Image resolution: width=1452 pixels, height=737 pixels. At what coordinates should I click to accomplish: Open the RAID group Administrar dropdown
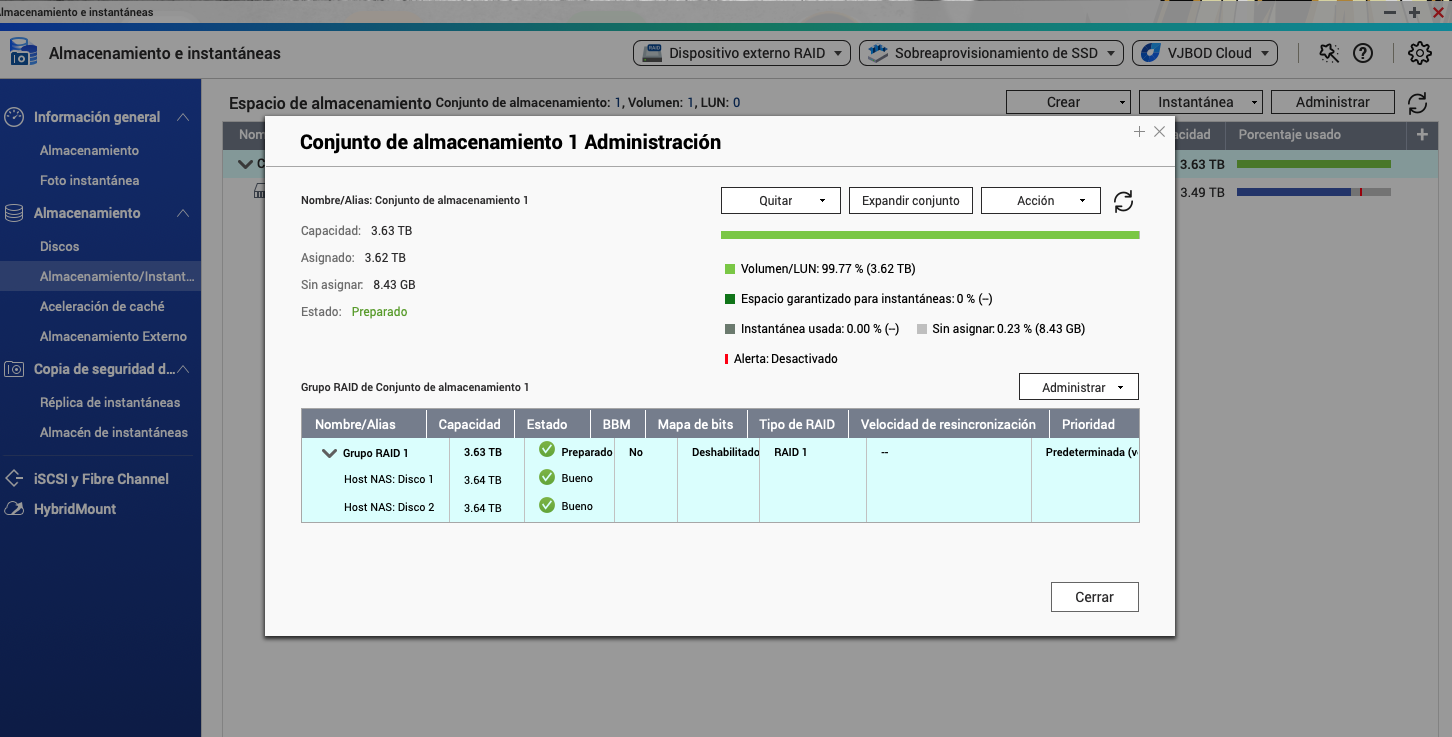pos(1078,387)
